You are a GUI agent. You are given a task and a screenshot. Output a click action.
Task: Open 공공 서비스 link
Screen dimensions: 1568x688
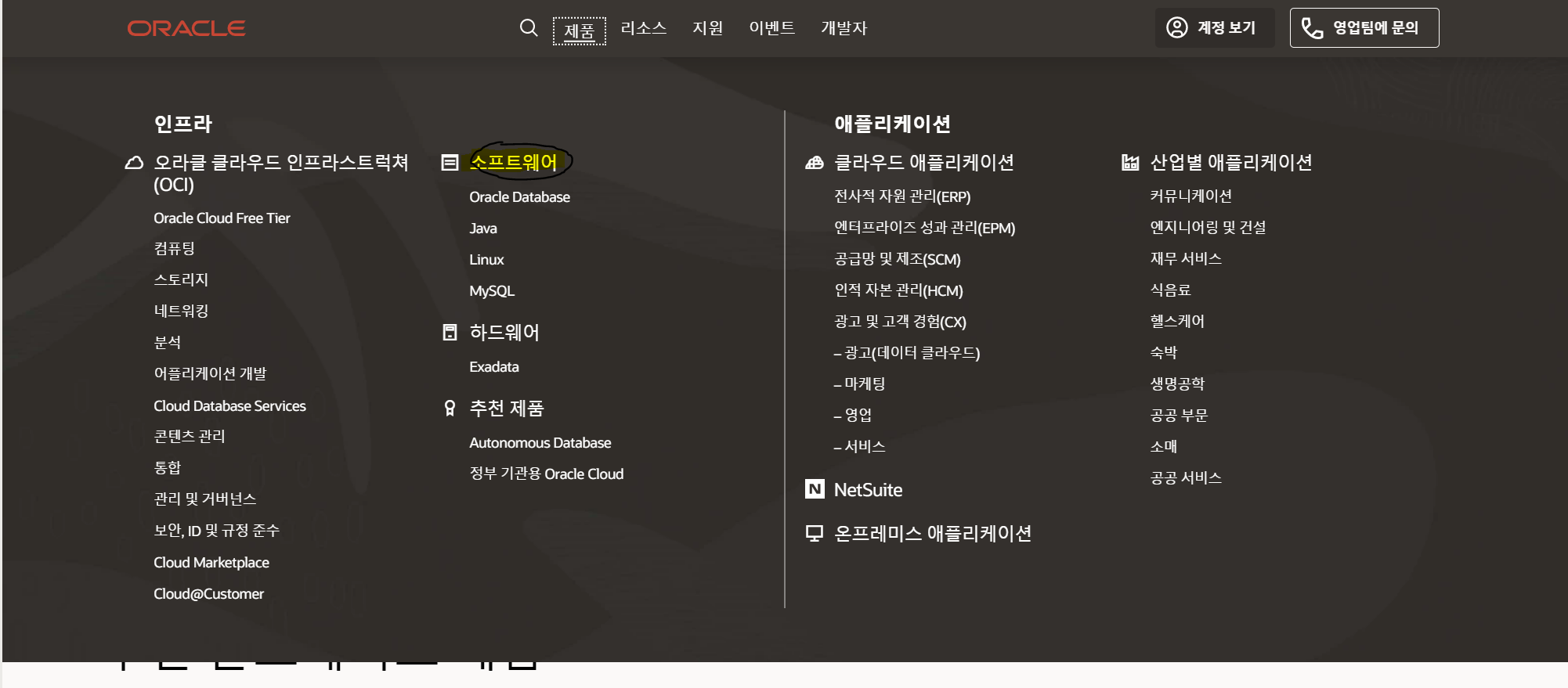pos(1186,478)
